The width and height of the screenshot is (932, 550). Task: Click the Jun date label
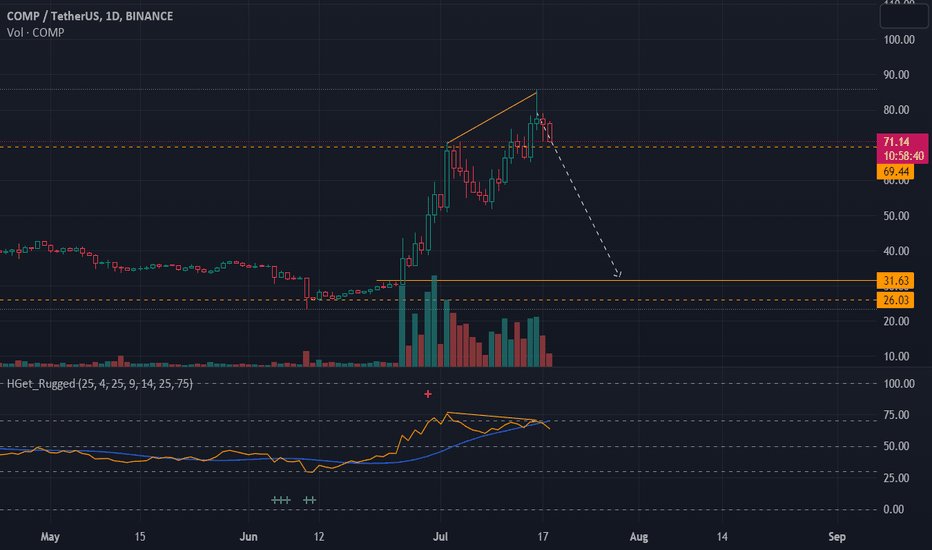(x=248, y=537)
